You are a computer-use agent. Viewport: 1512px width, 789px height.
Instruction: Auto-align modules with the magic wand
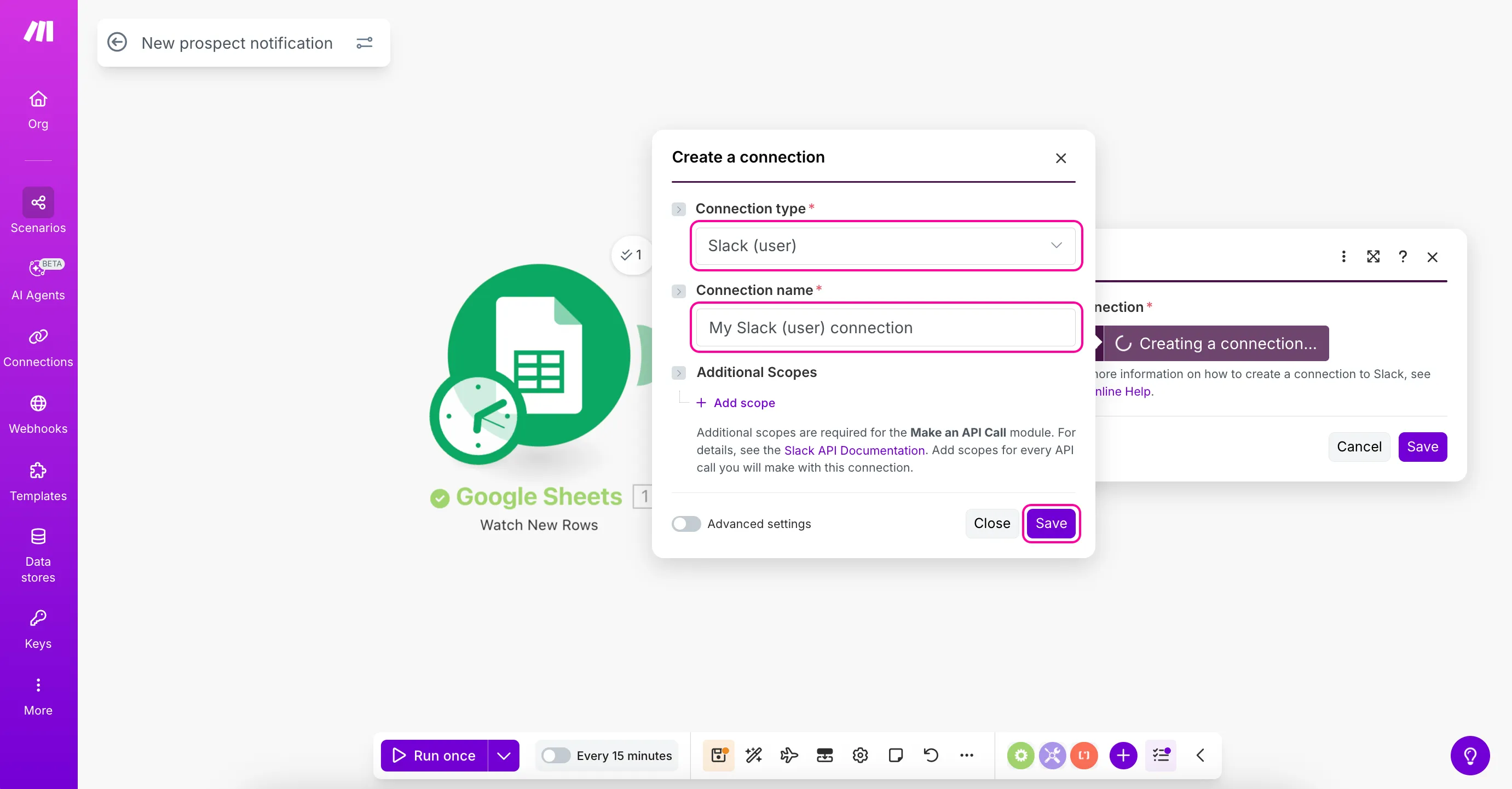tap(754, 756)
